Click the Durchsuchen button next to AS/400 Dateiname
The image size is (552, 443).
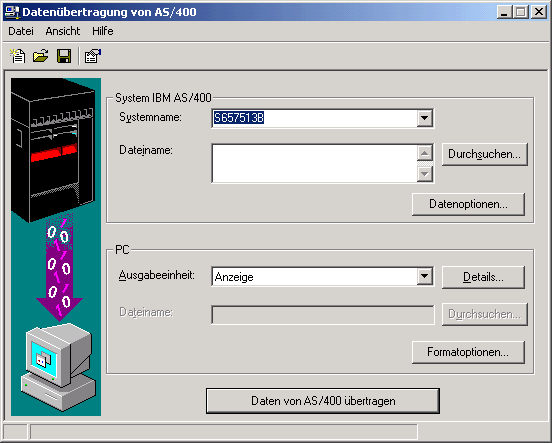(484, 154)
